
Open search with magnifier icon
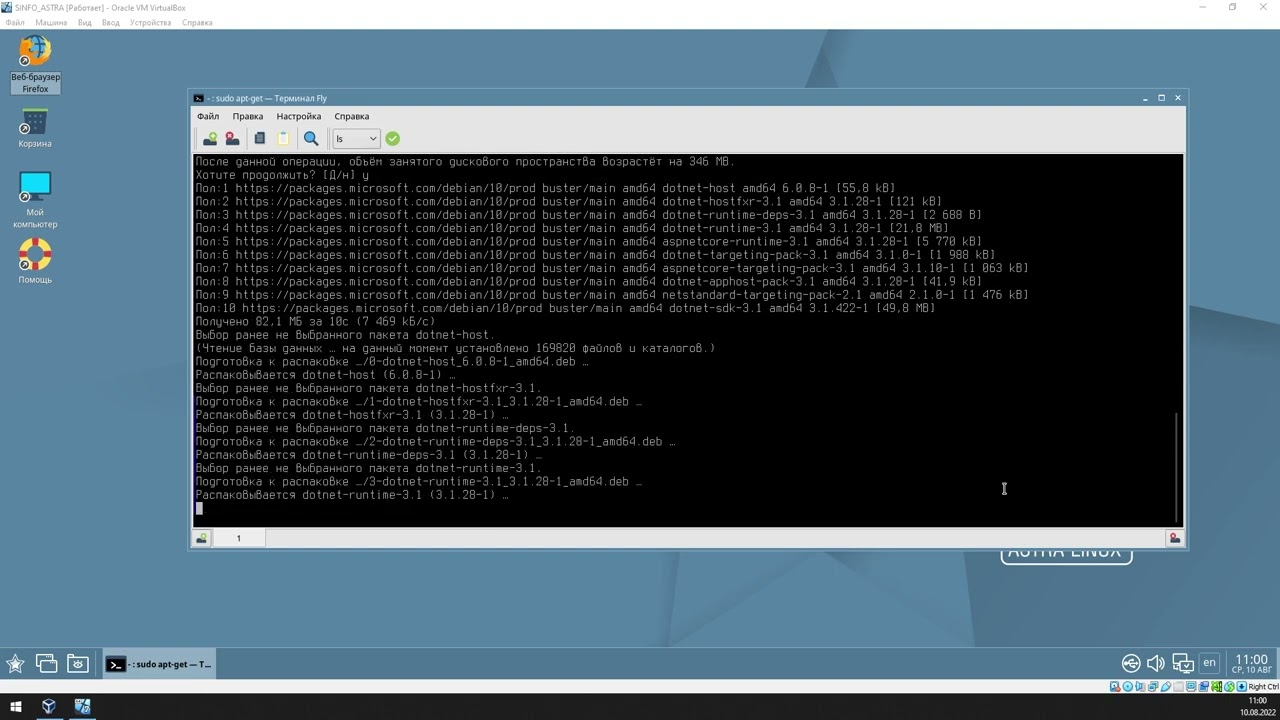tap(311, 139)
